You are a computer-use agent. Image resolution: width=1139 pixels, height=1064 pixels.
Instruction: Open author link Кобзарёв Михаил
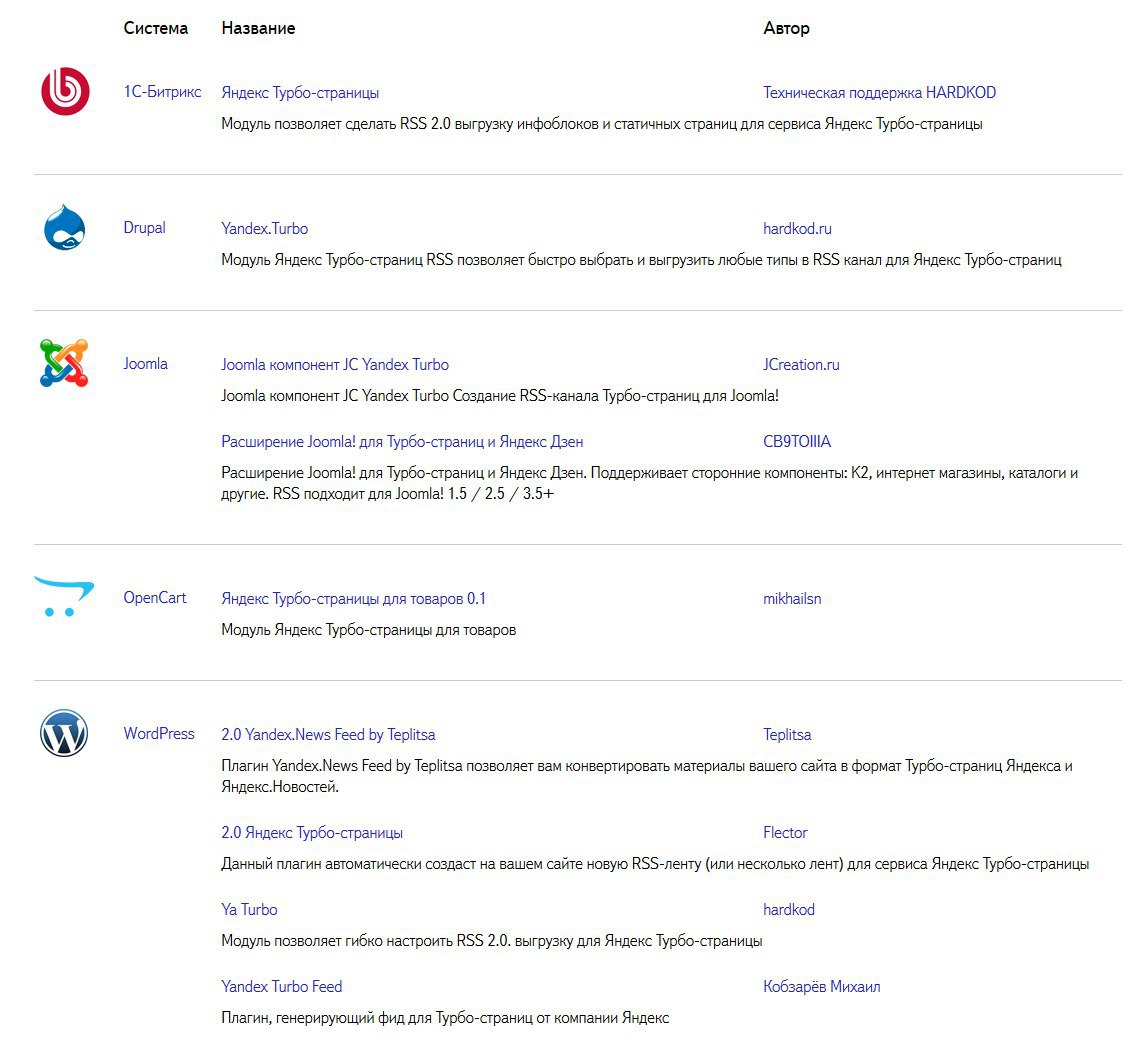(822, 986)
